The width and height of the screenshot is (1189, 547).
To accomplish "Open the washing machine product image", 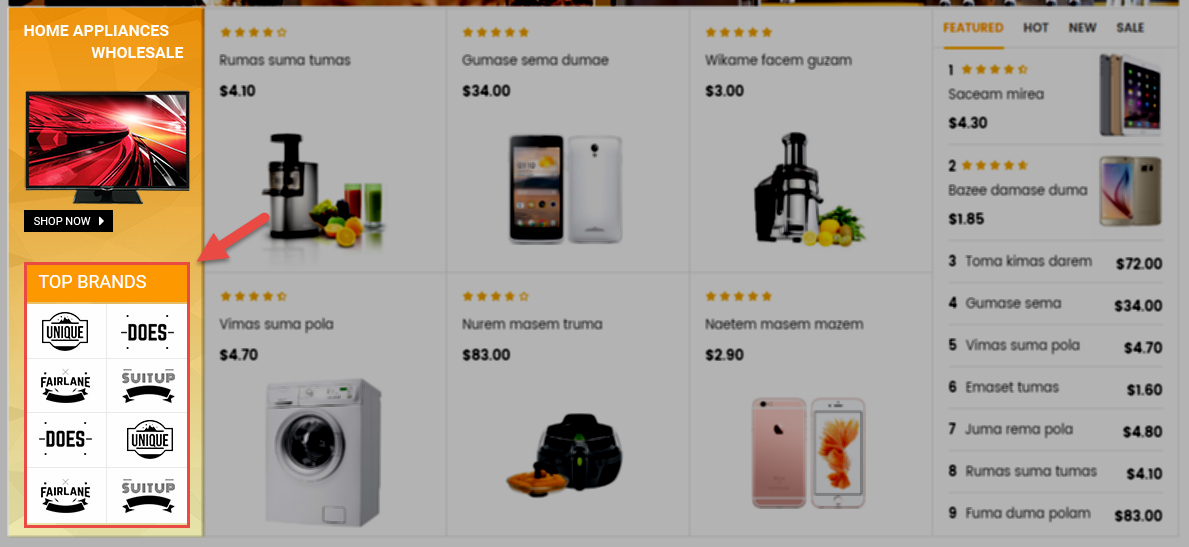I will 323,453.
